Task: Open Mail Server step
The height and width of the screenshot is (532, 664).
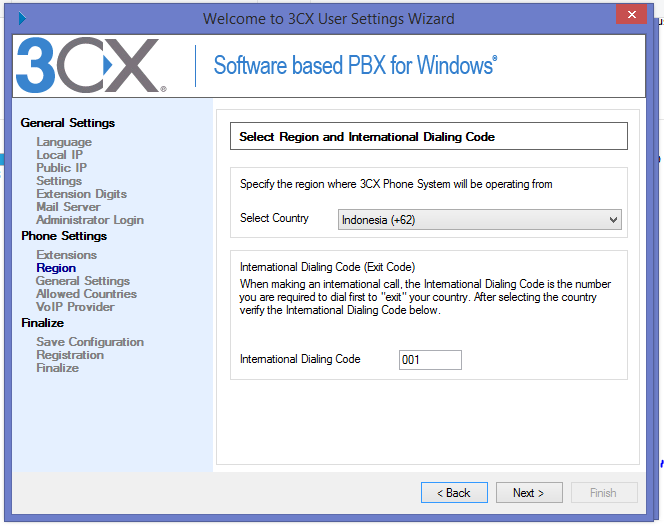Action: (x=68, y=207)
